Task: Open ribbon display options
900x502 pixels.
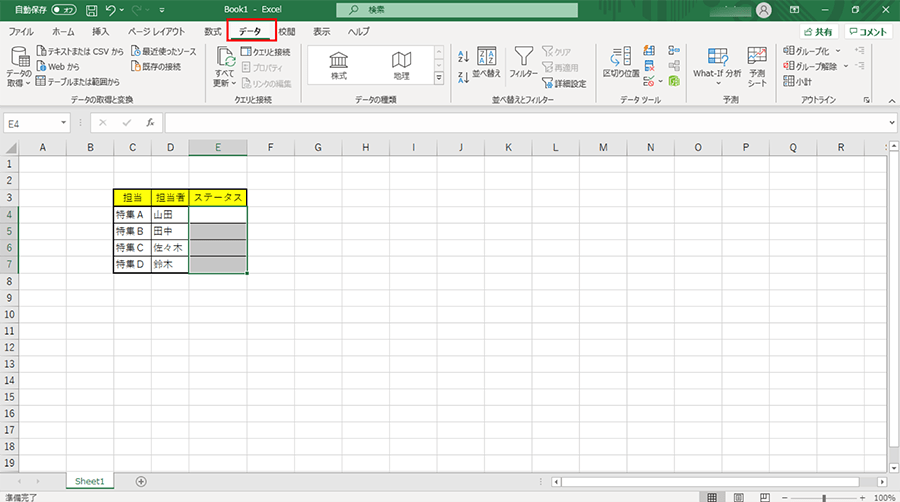Action: point(794,10)
